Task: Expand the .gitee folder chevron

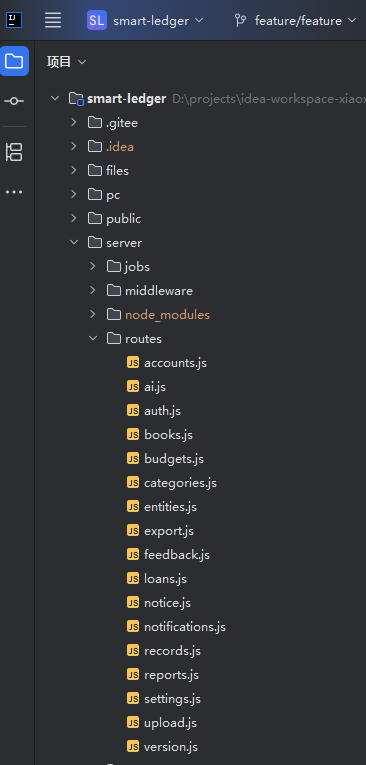Action: 74,122
